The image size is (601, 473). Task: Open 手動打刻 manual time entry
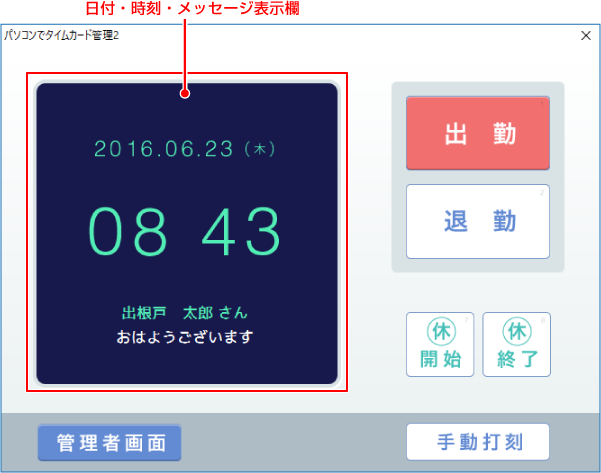click(x=478, y=442)
